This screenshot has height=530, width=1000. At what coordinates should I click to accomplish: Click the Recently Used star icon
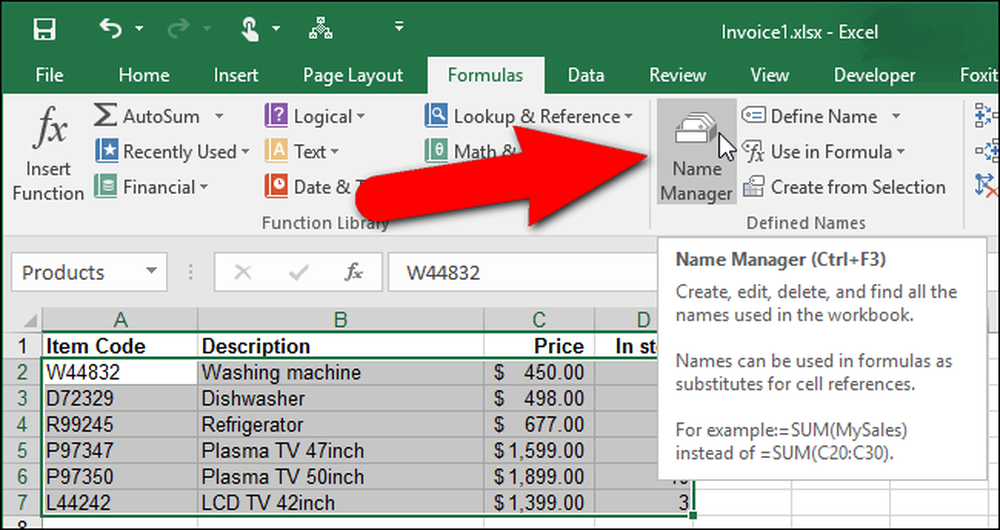point(107,152)
